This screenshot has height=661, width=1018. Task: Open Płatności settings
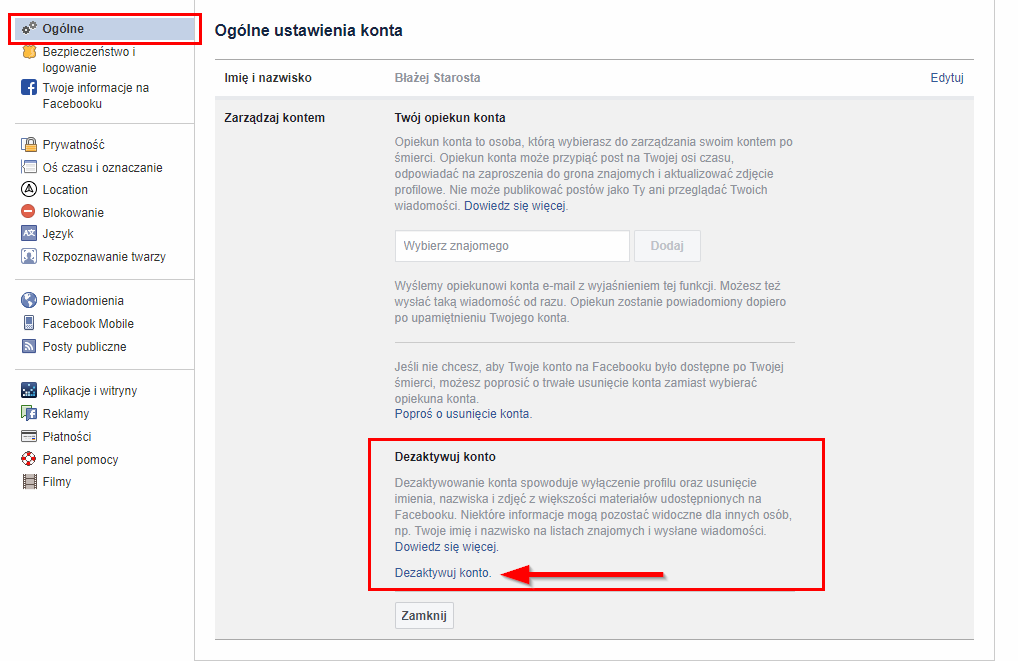(x=67, y=436)
